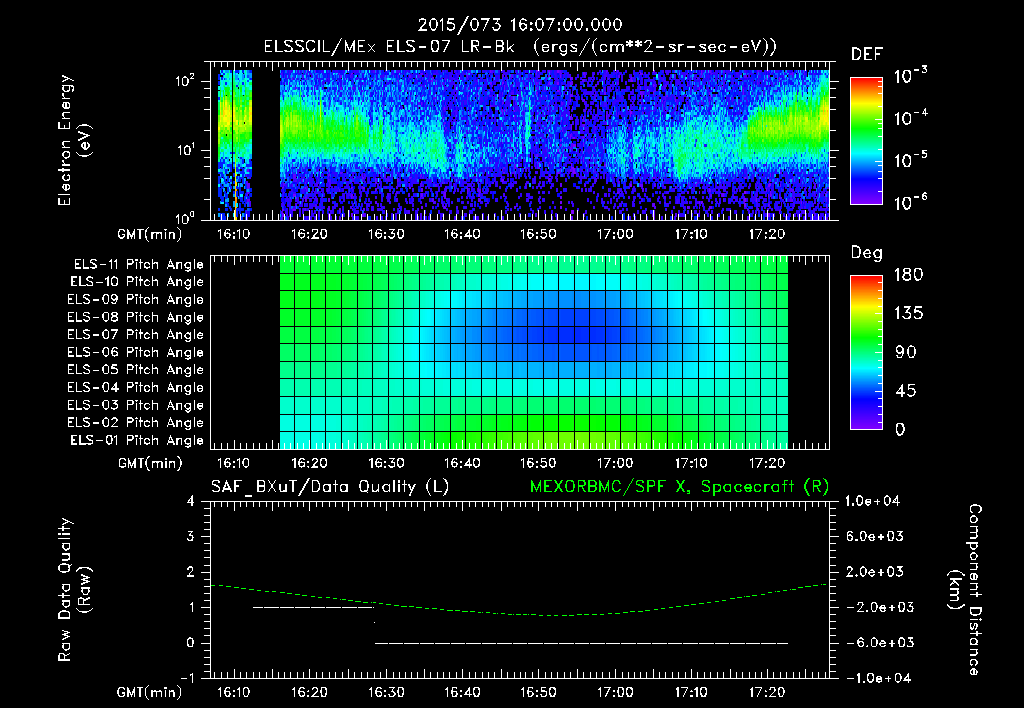
Task: Click the 17:20 tick label under the spectrogram
Action: click(x=767, y=234)
